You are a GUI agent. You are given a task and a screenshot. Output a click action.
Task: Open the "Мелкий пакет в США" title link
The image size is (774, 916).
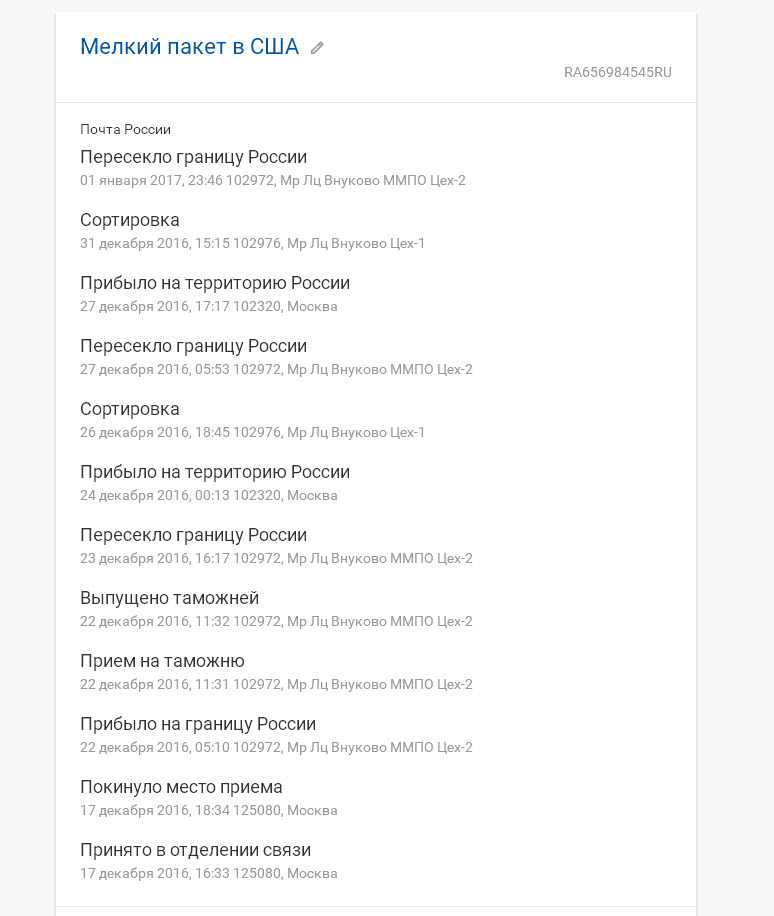189,47
